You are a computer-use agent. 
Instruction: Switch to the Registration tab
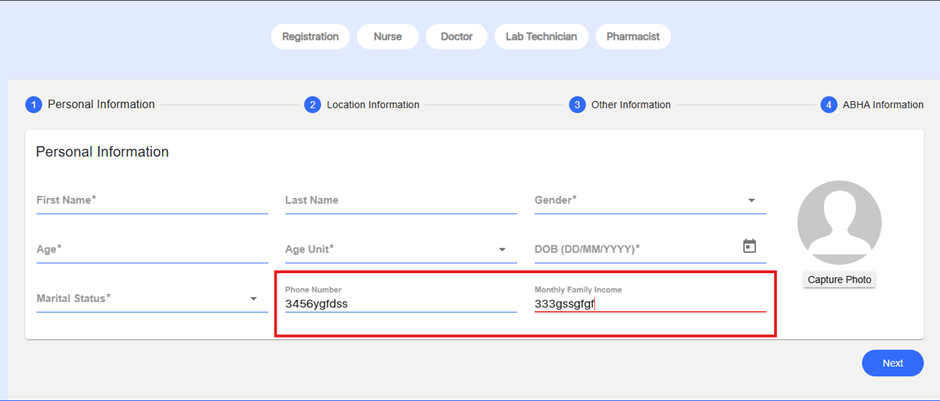(310, 37)
